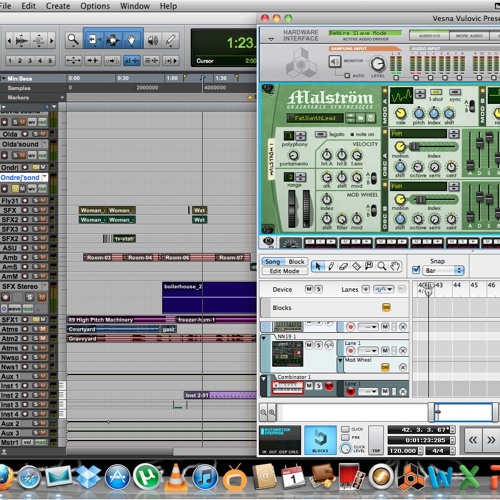Open the Create menu
This screenshot has height=500, width=500.
click(58, 6)
